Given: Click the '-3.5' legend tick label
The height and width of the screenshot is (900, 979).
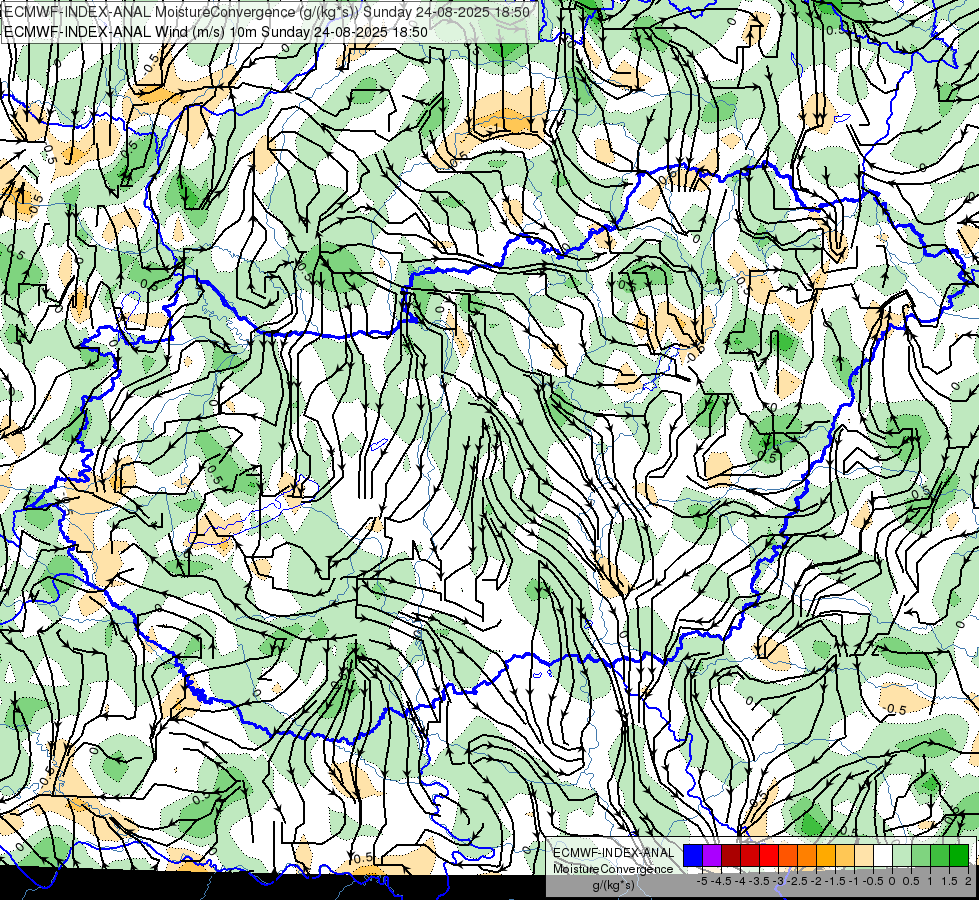Looking at the screenshot, I should tap(759, 881).
